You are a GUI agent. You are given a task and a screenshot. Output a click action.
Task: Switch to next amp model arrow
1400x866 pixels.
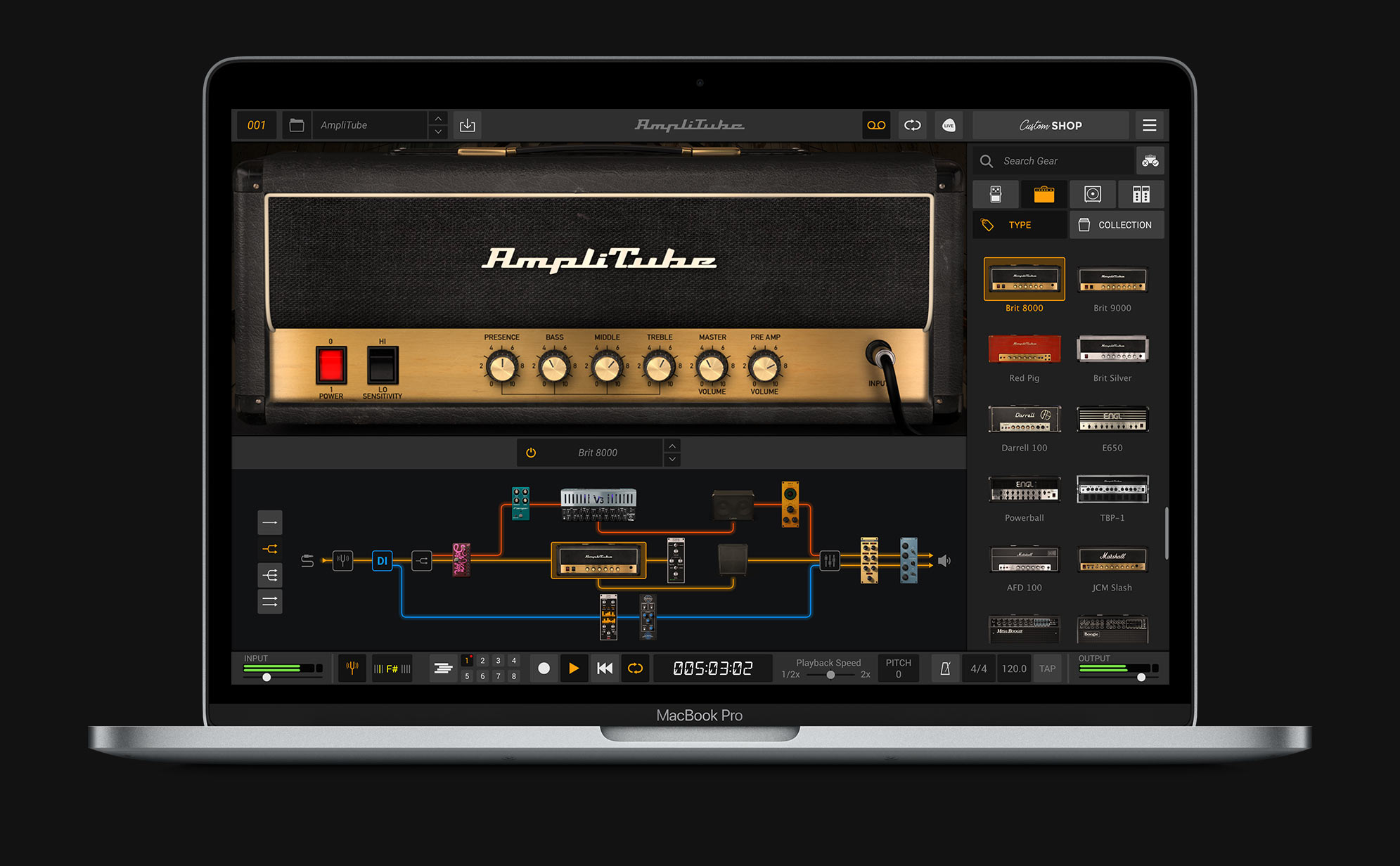tap(672, 460)
